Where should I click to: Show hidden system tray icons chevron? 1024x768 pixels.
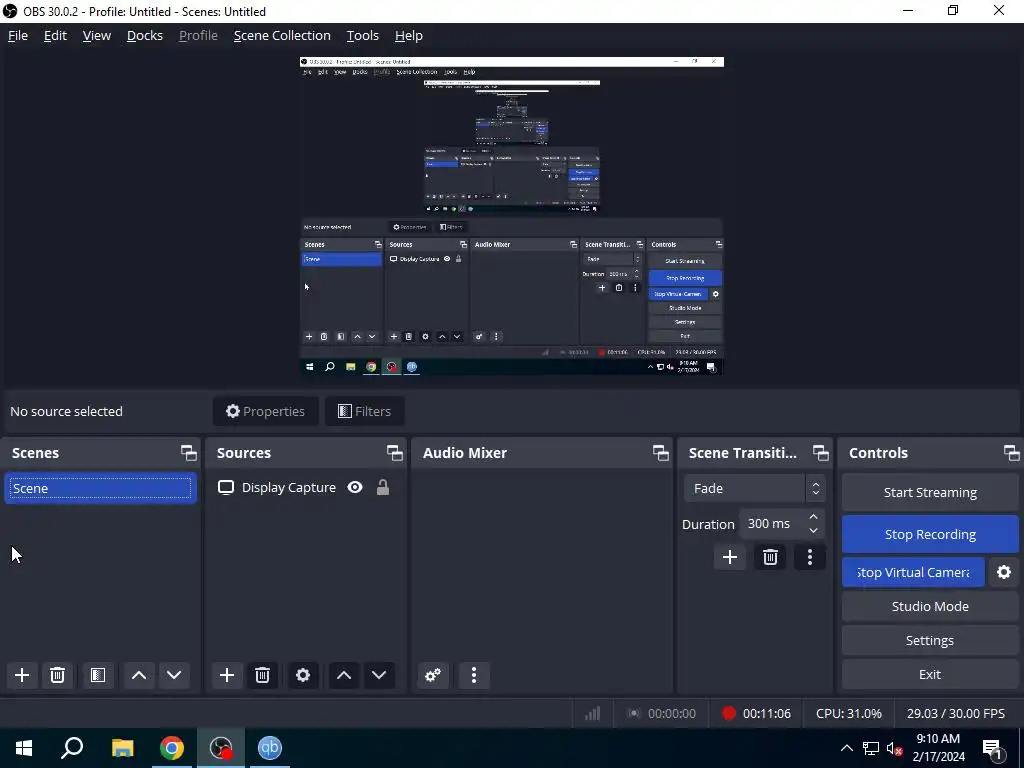coord(846,748)
